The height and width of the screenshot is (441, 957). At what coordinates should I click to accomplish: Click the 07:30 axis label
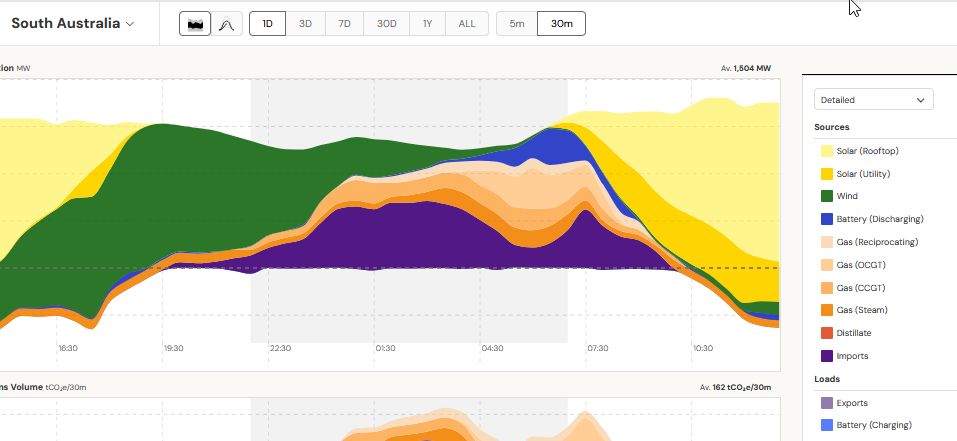(598, 348)
